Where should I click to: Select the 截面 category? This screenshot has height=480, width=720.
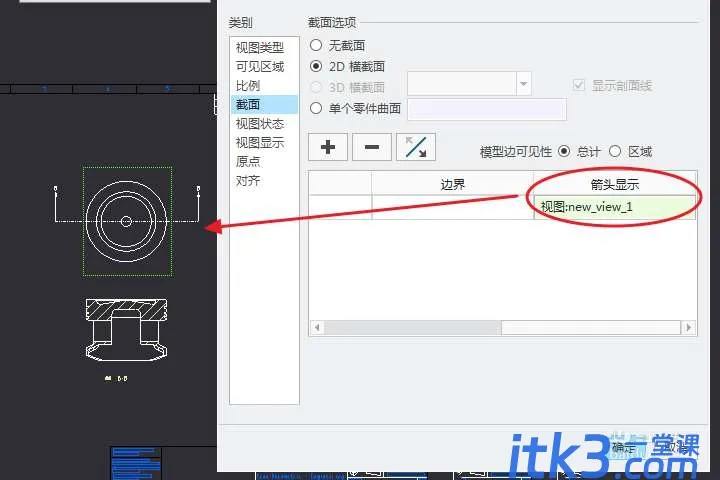(264, 105)
